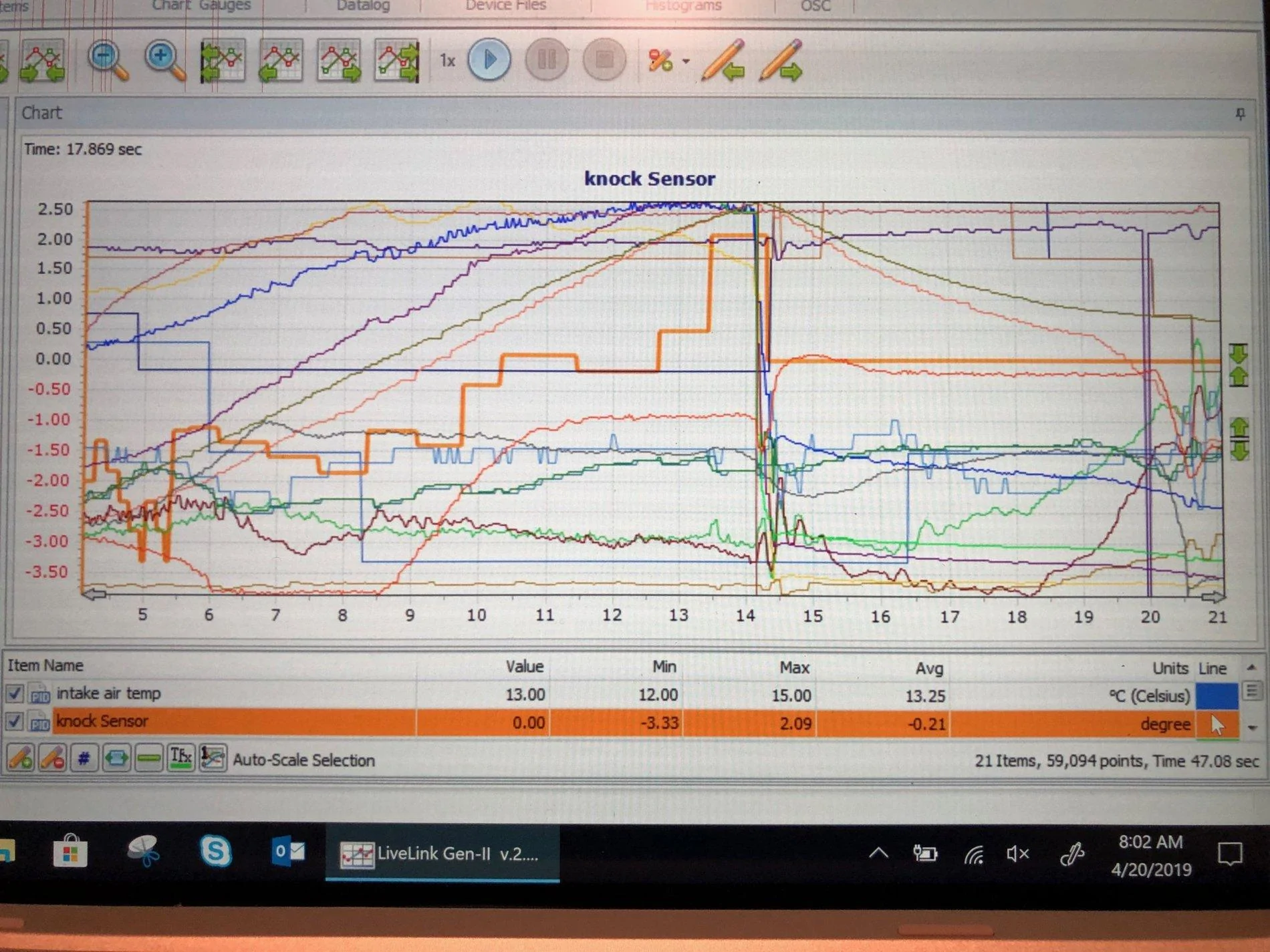Sort by Max column header
Image resolution: width=1270 pixels, height=952 pixels.
click(794, 667)
